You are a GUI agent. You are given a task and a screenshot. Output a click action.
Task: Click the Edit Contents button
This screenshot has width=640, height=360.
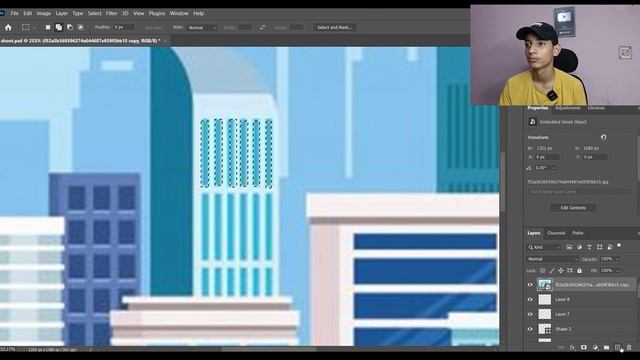click(x=573, y=208)
